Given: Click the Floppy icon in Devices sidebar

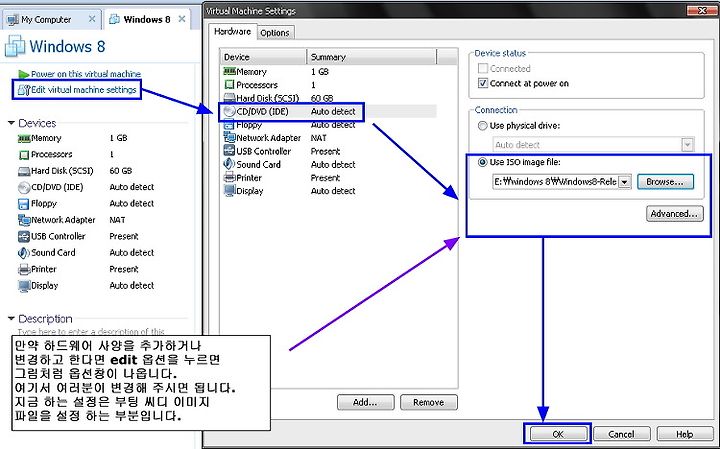Looking at the screenshot, I should (x=24, y=204).
